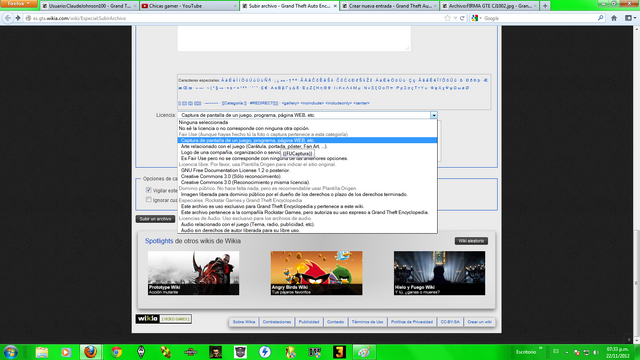Open the Angry Birds Wiki spotlight thumbnail

[316, 273]
